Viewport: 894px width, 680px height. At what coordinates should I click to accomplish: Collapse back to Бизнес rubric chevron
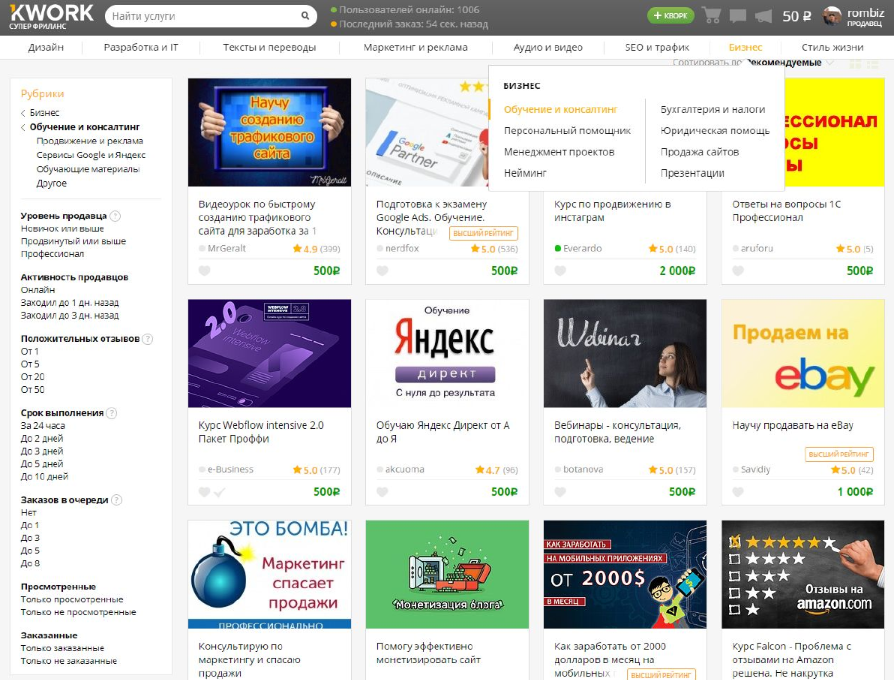(23, 113)
